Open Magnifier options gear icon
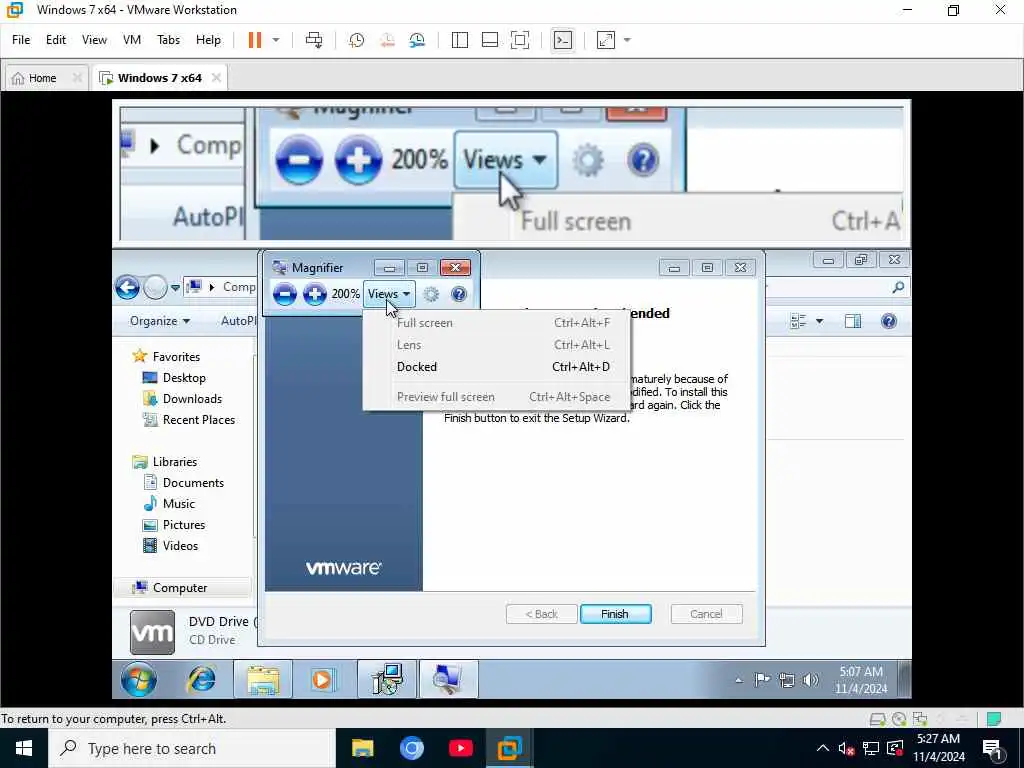 click(431, 294)
